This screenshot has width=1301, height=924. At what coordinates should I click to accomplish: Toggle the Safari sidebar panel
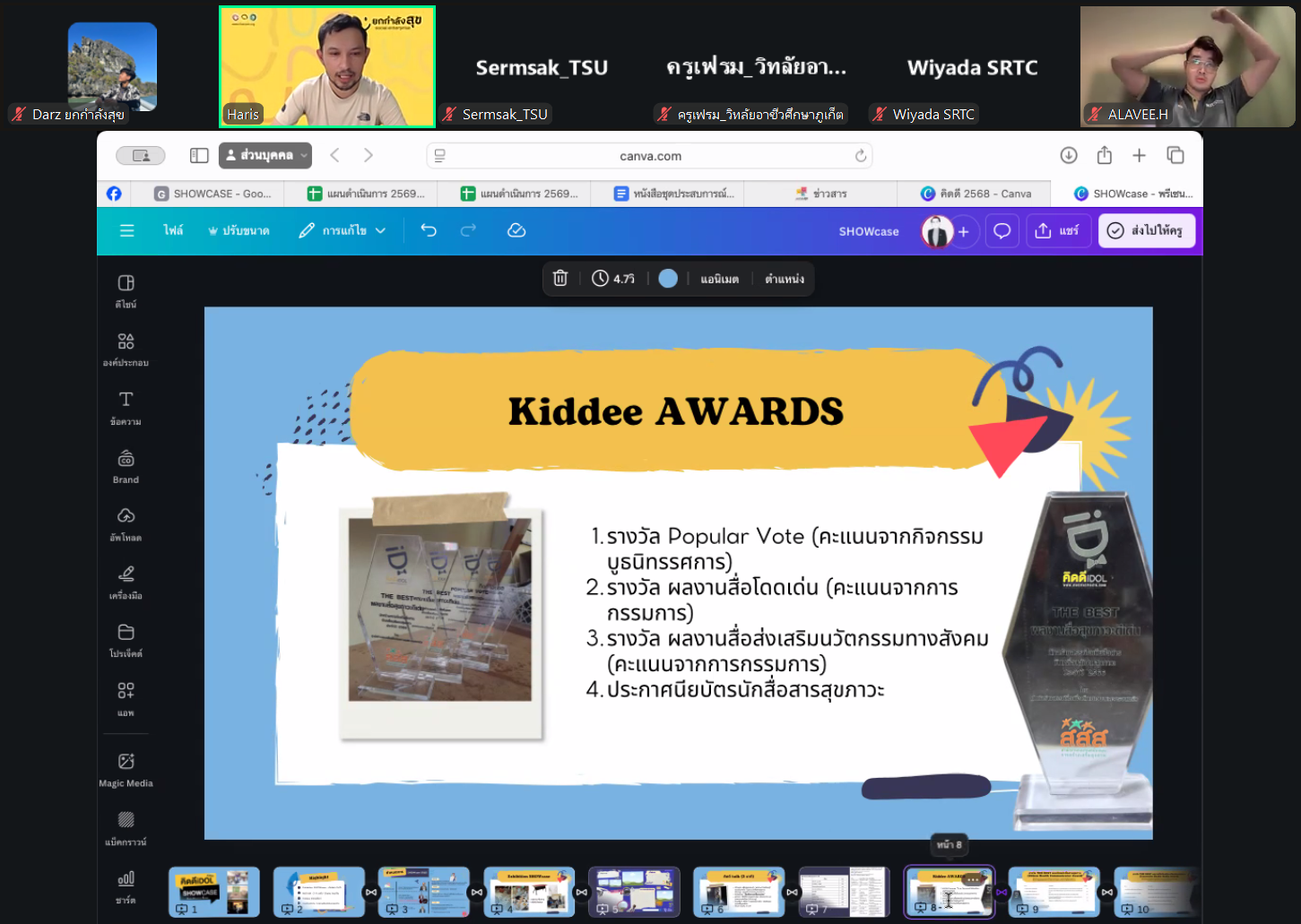click(199, 155)
